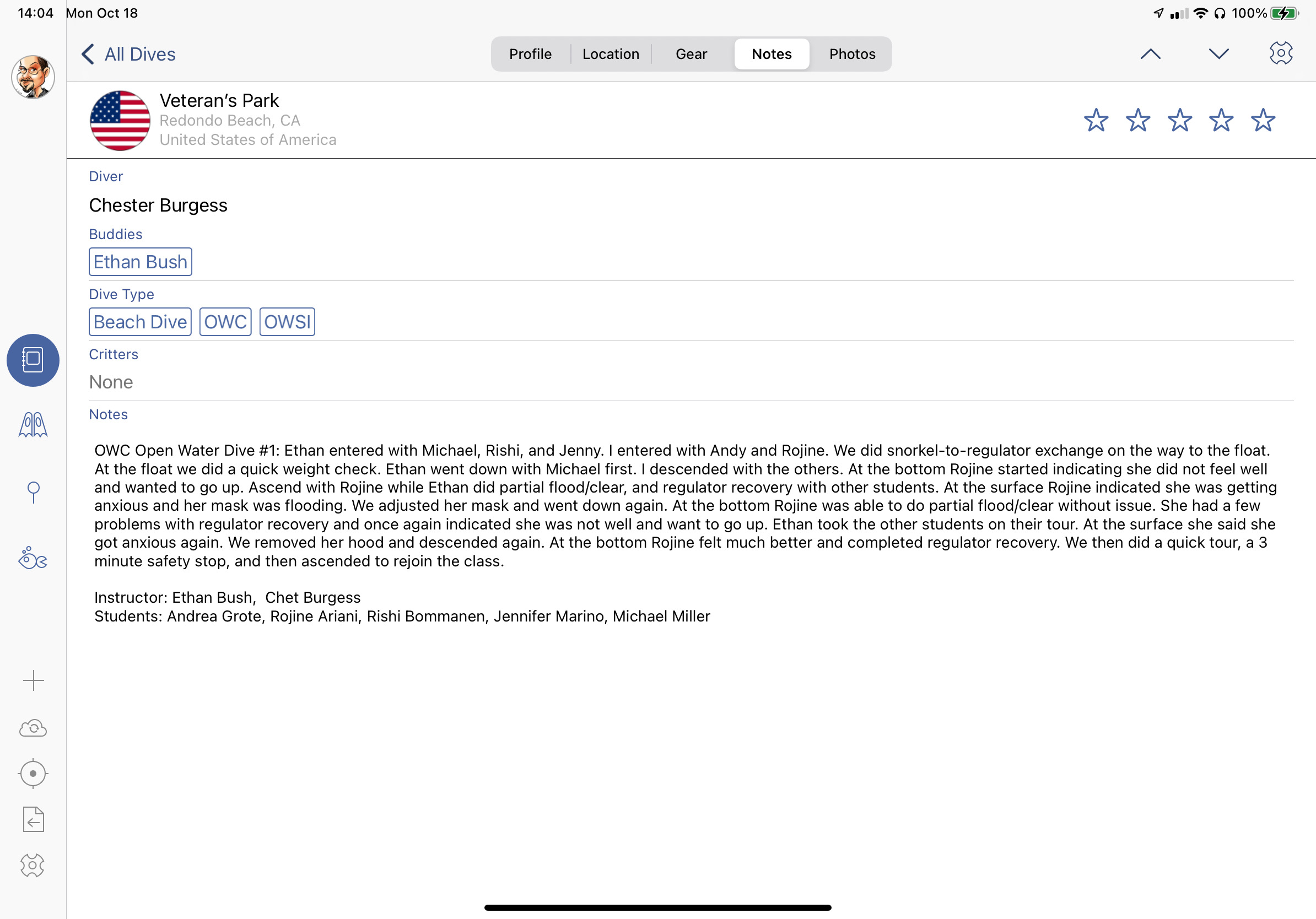Set rating to five stars
The image size is (1316, 919).
tap(1263, 120)
